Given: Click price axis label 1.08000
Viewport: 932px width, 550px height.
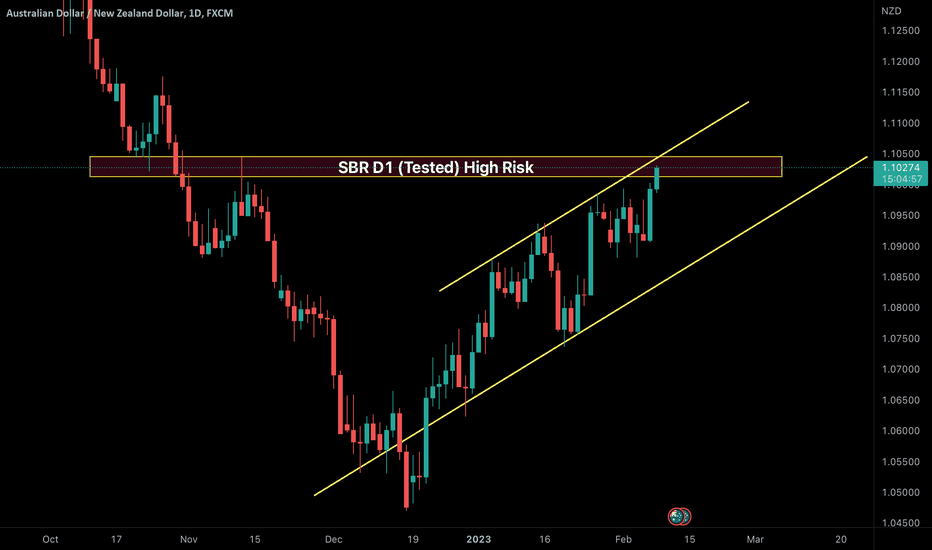Looking at the screenshot, I should click(900, 307).
